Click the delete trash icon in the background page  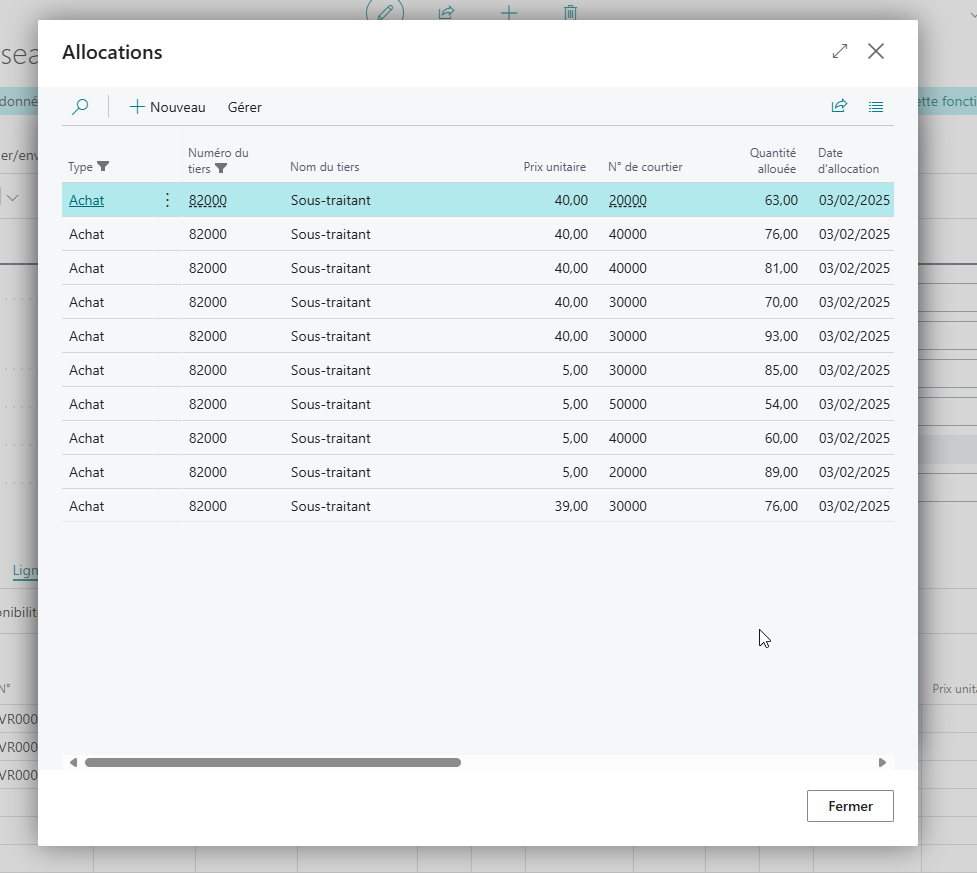click(x=570, y=12)
